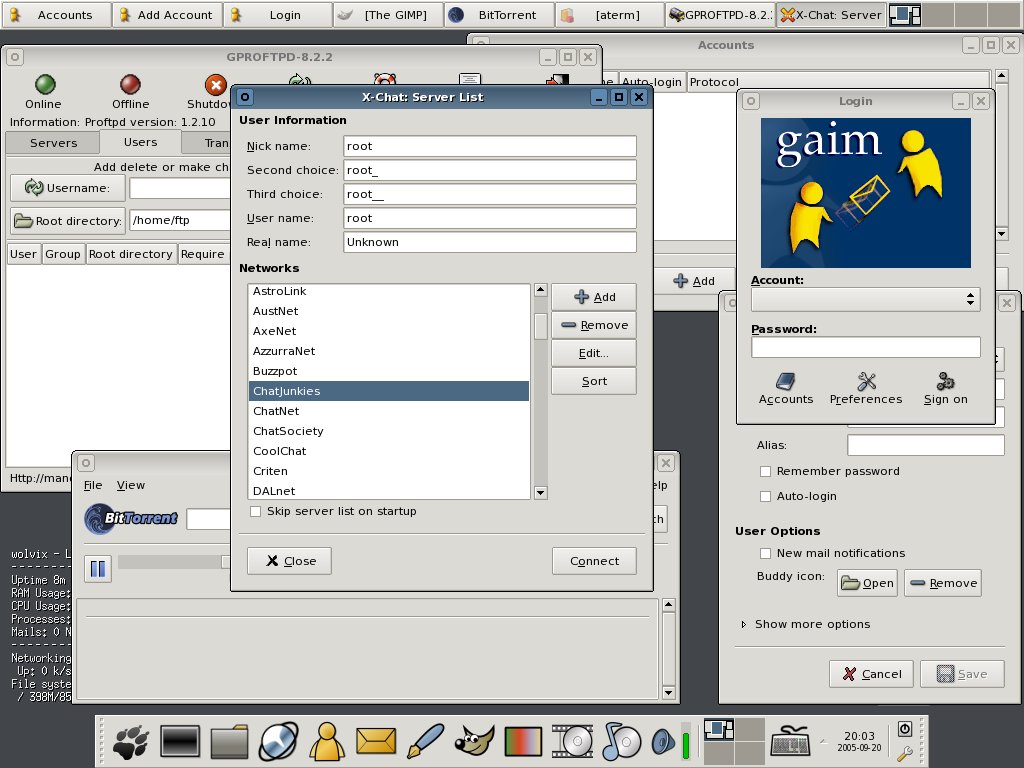1024x768 pixels.
Task: Click BitTorrent download progress bar
Action: pos(174,562)
